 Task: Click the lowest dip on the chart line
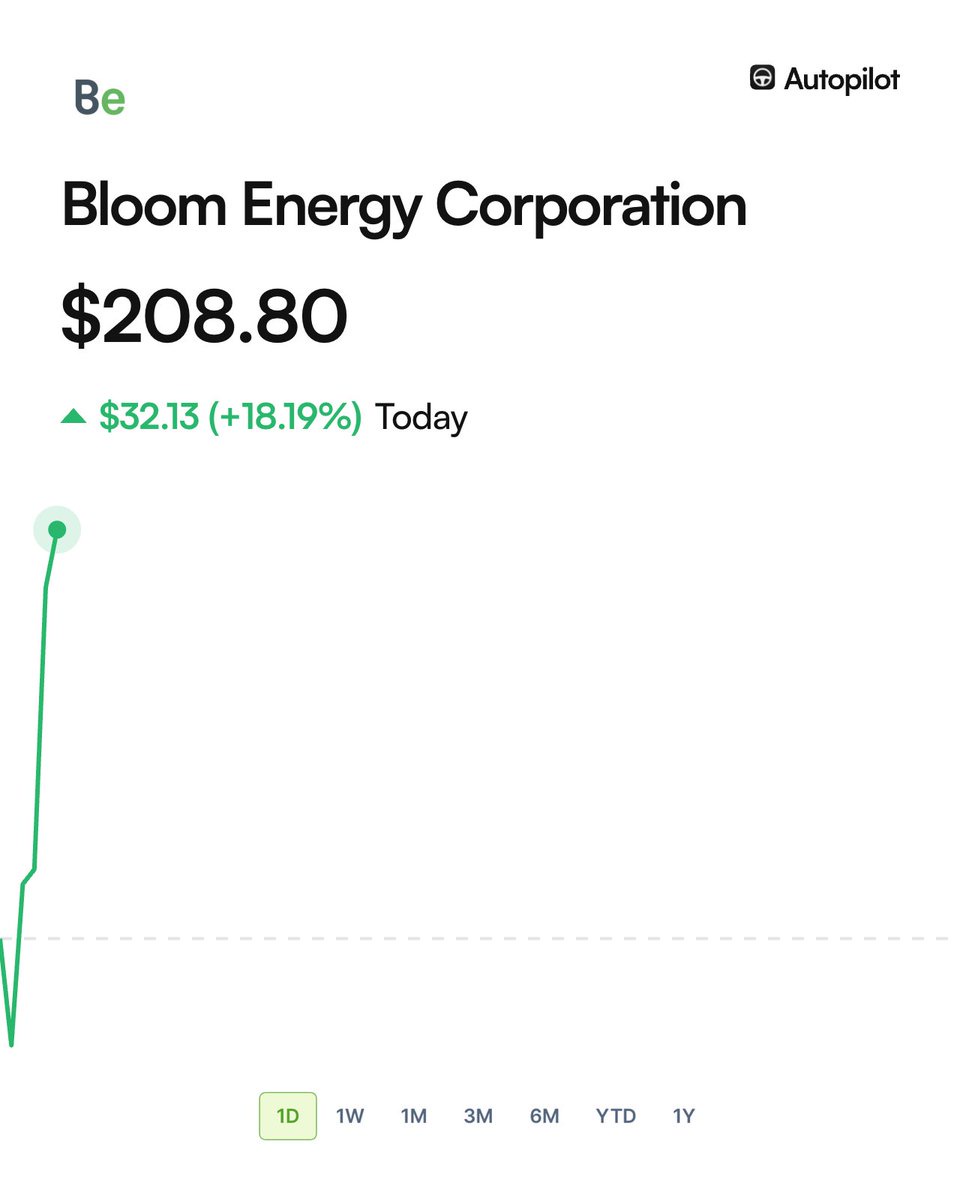[x=11, y=1042]
